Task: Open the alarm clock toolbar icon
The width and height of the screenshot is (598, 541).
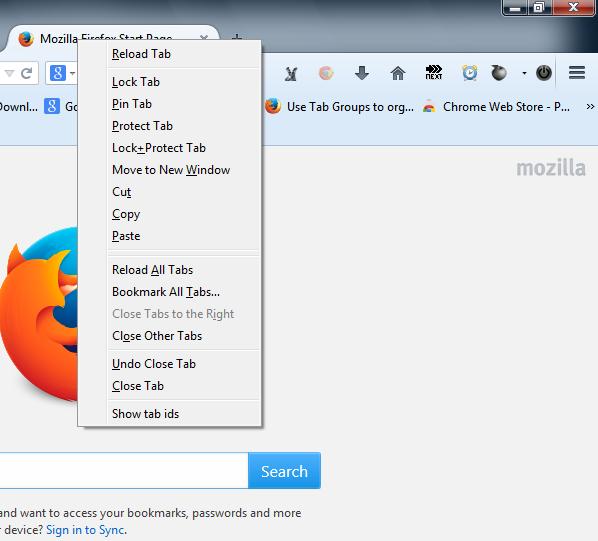Action: coord(470,72)
